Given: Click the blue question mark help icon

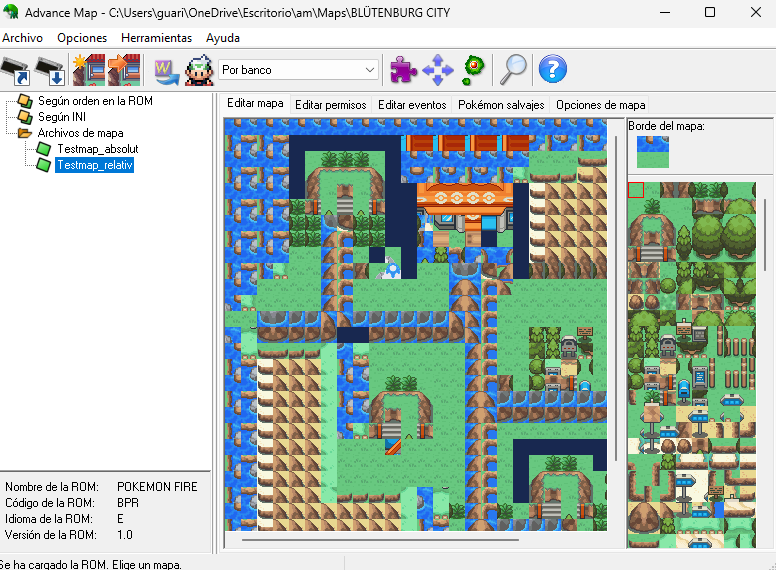Looking at the screenshot, I should pos(552,69).
